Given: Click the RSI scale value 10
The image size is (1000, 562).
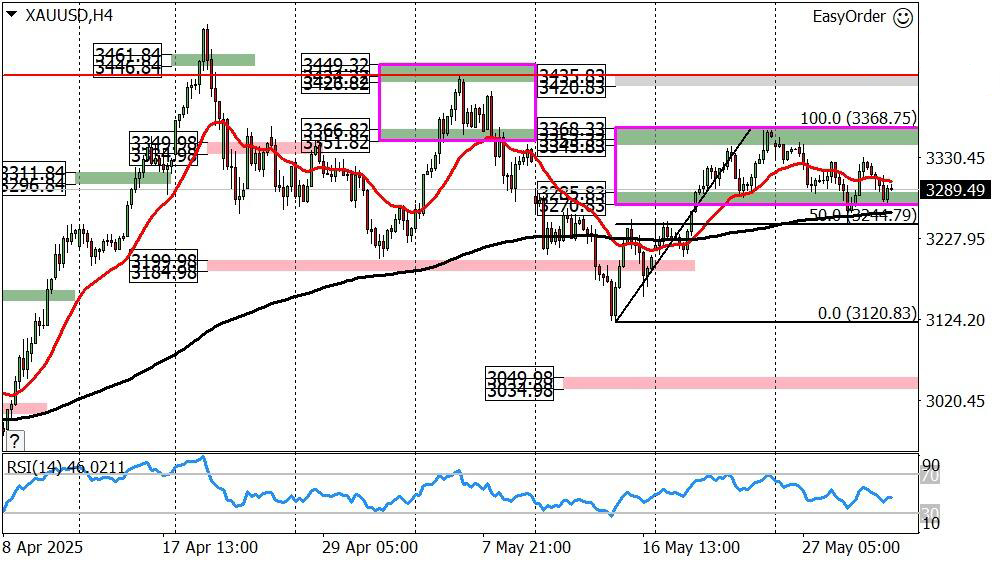Looking at the screenshot, I should tap(931, 524).
